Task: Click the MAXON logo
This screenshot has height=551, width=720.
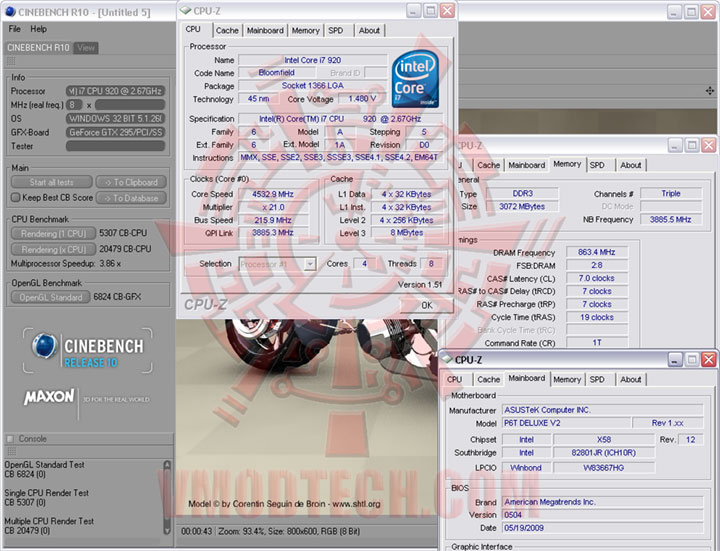Action: click(49, 397)
